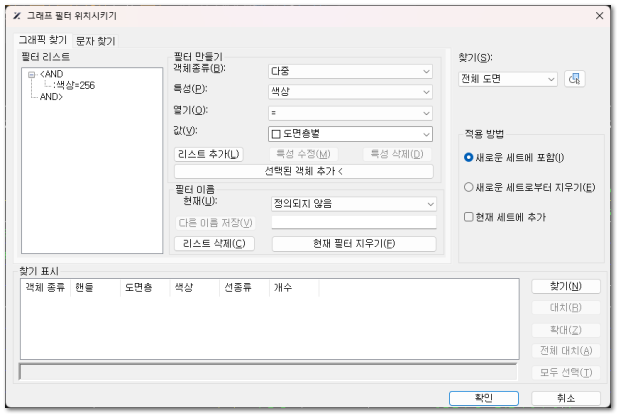Screen dimensions: 620x417
Task: Open the 값 dropdown showing 도면층별
Action: click(350, 134)
